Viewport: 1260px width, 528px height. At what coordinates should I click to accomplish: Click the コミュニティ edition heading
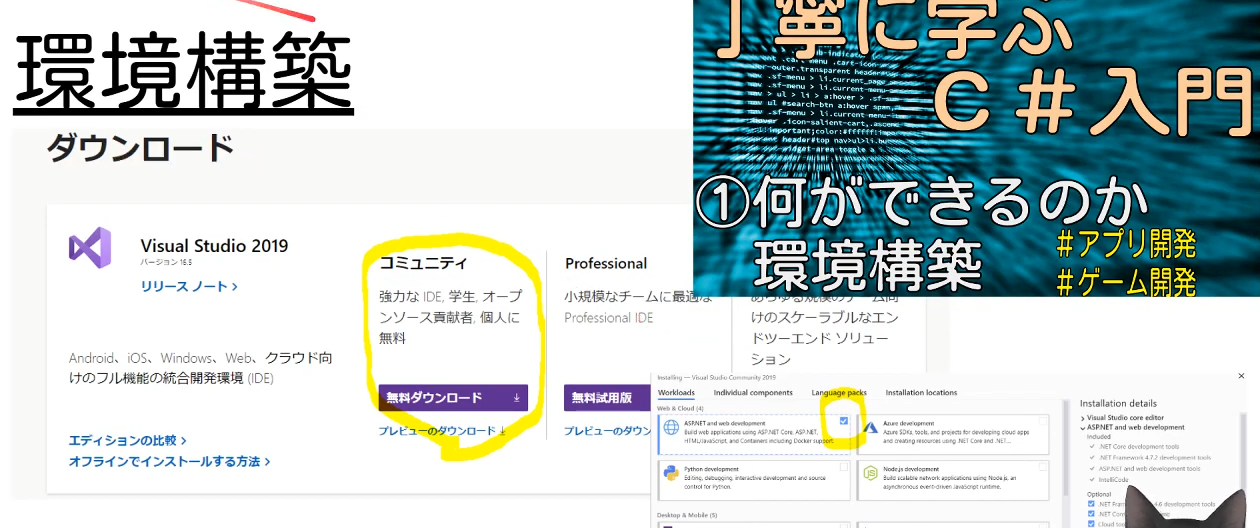pos(423,263)
